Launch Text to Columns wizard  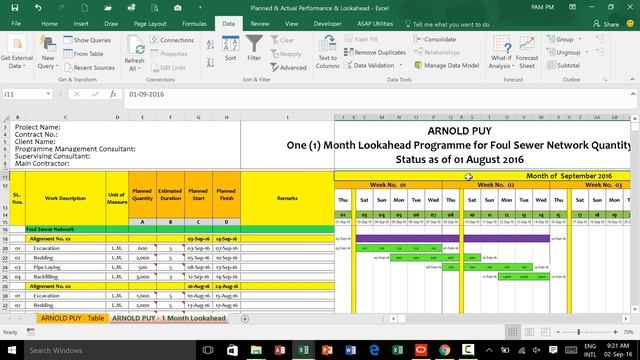pyautogui.click(x=327, y=52)
